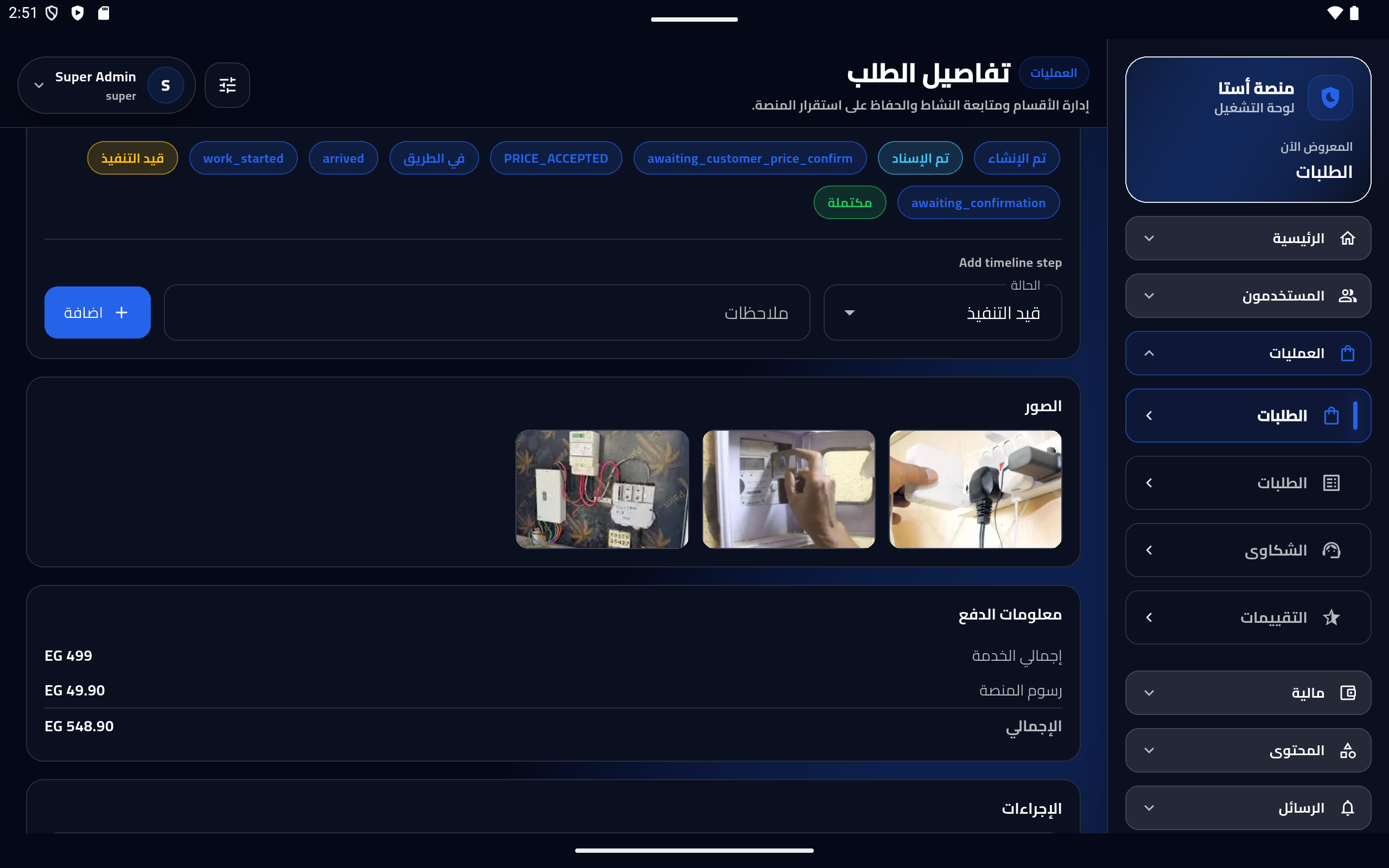Click the S avatar of Super Admin

(x=165, y=85)
